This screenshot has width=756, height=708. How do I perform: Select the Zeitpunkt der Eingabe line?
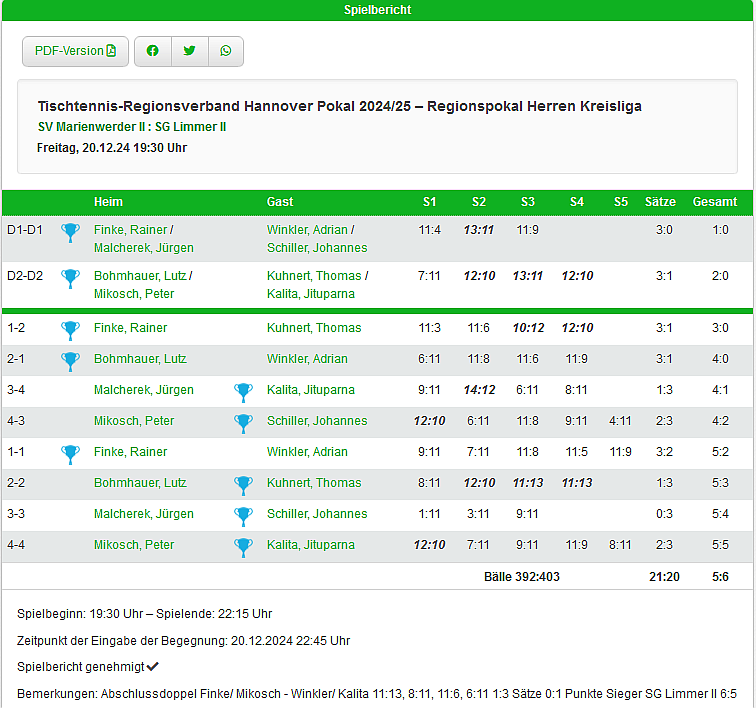tap(183, 640)
